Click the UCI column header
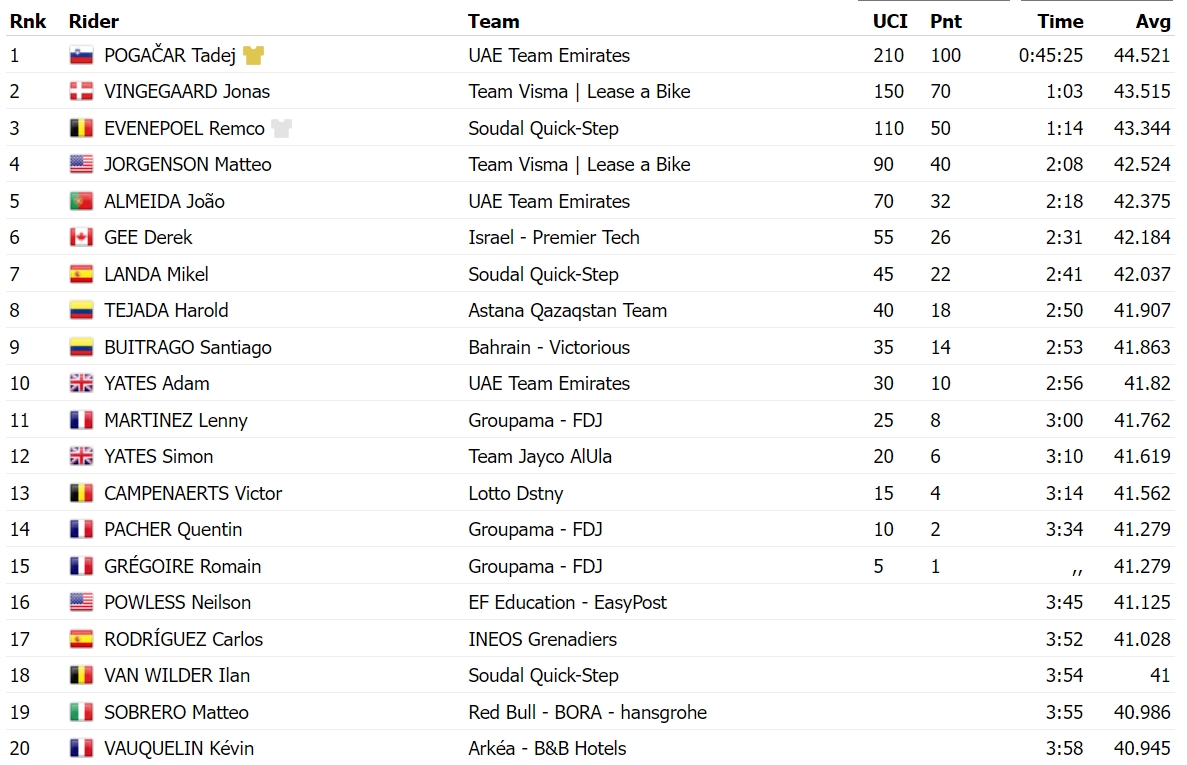The height and width of the screenshot is (765, 1187). pos(890,21)
